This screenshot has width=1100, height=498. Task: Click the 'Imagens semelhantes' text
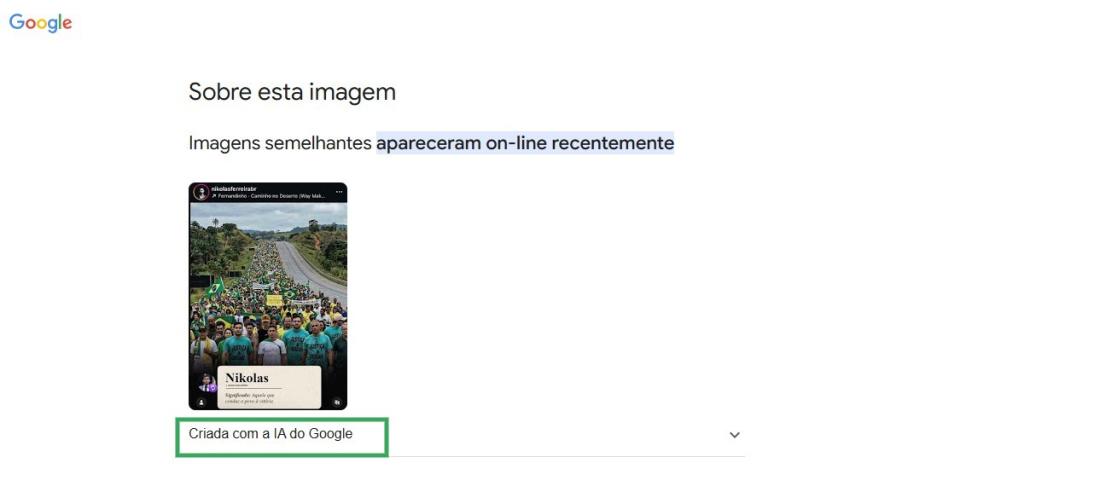[x=280, y=143]
